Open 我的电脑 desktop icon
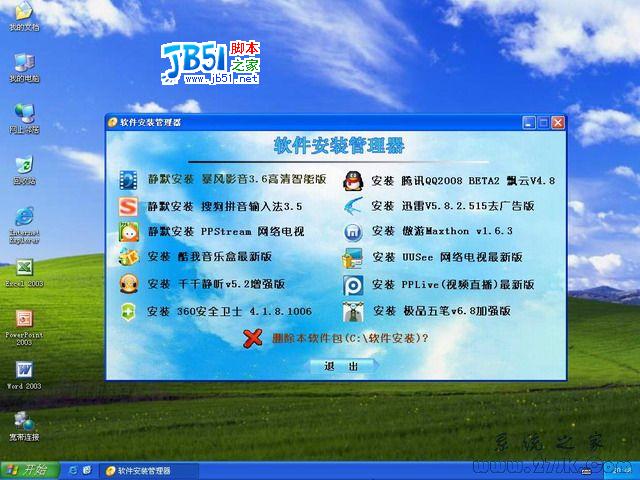 coord(24,68)
